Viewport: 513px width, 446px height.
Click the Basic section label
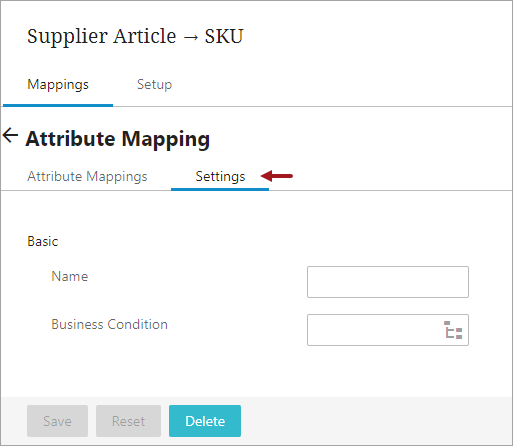43,241
